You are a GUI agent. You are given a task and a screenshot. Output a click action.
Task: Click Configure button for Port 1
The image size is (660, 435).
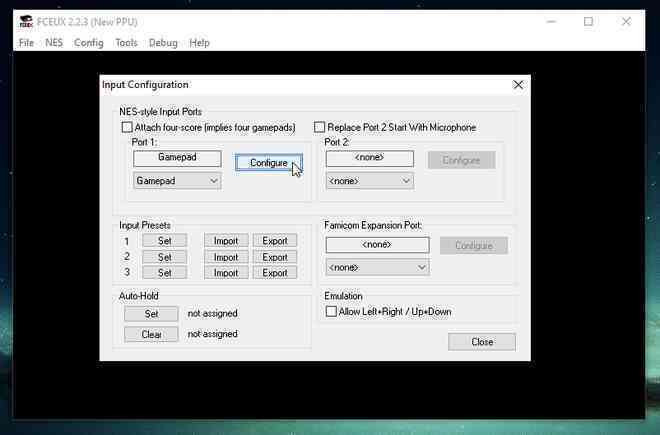[269, 163]
